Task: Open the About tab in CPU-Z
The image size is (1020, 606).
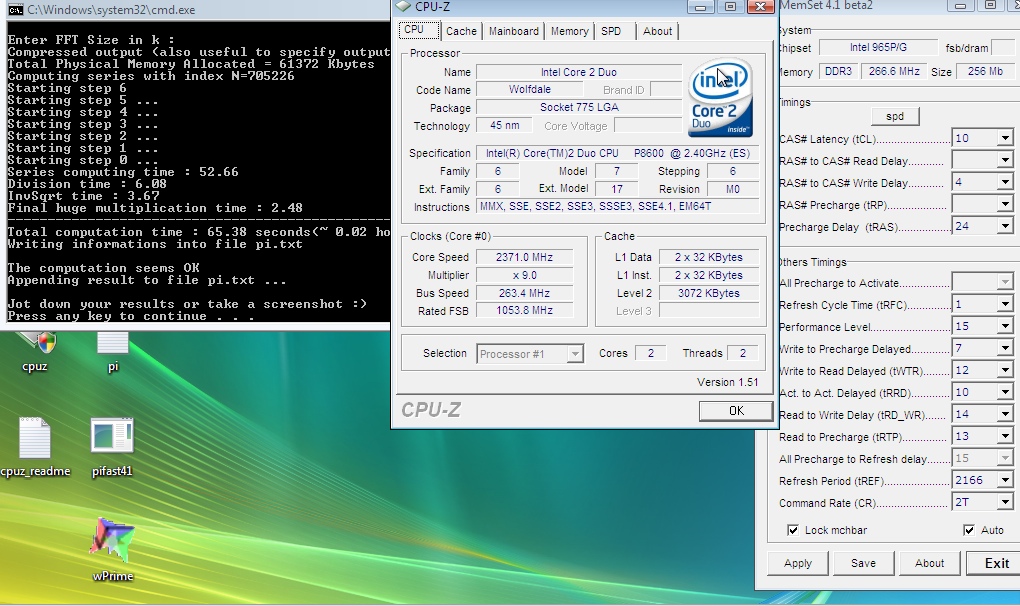Action: (657, 31)
